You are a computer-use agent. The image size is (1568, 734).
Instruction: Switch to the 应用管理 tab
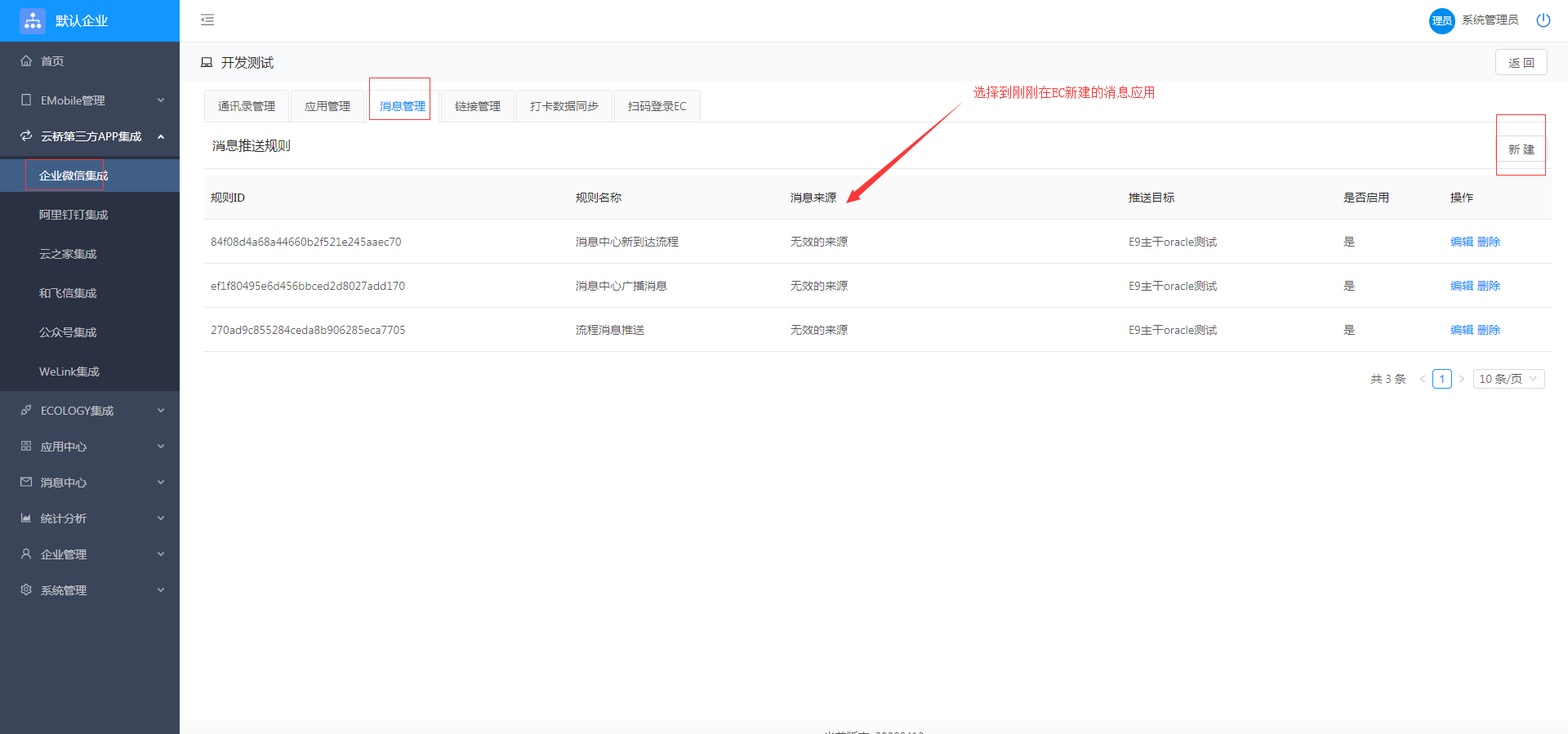(x=327, y=106)
